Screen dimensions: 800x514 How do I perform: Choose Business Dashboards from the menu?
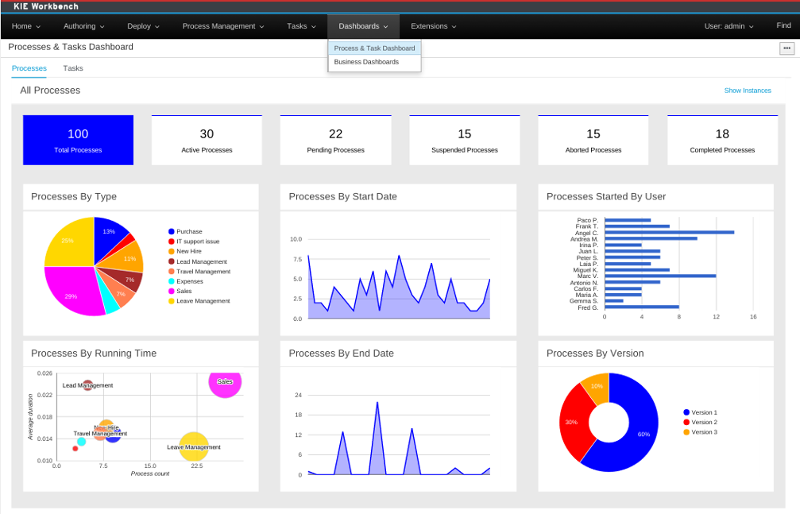[x=366, y=62]
